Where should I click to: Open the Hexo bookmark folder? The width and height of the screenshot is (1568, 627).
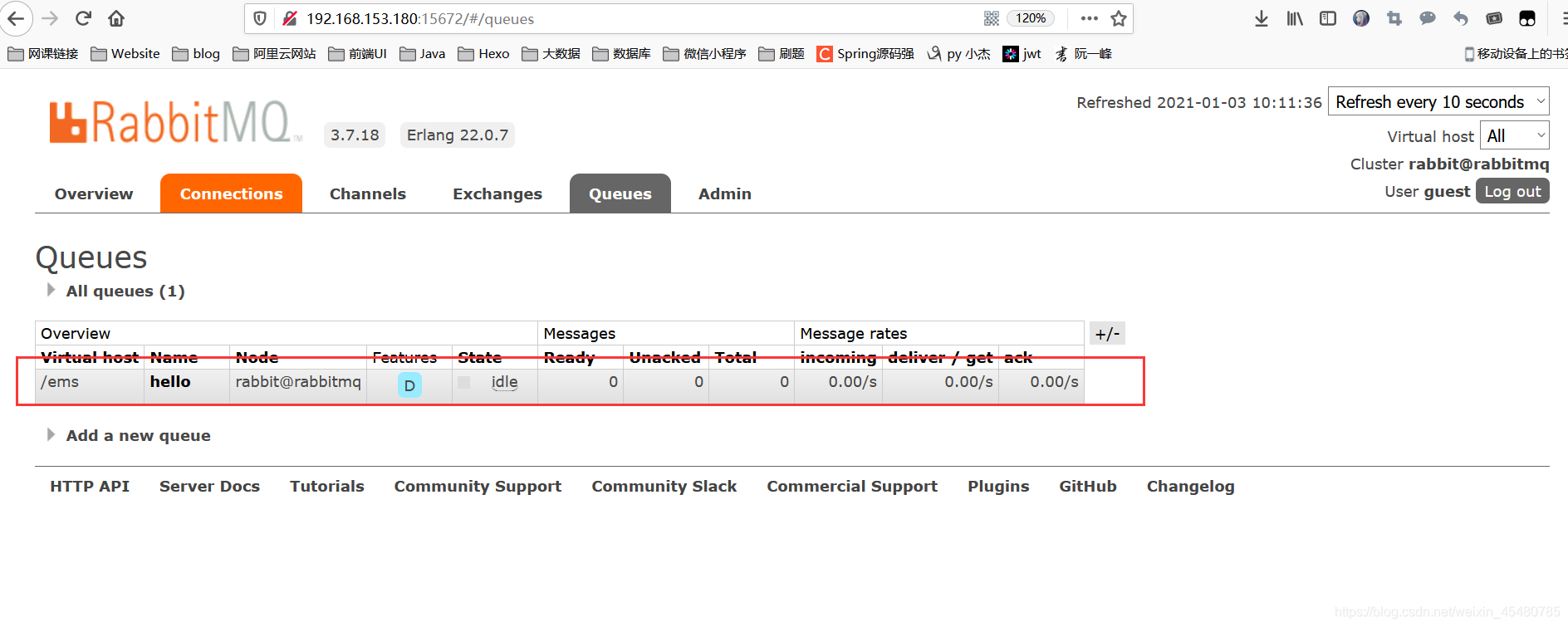tap(484, 54)
